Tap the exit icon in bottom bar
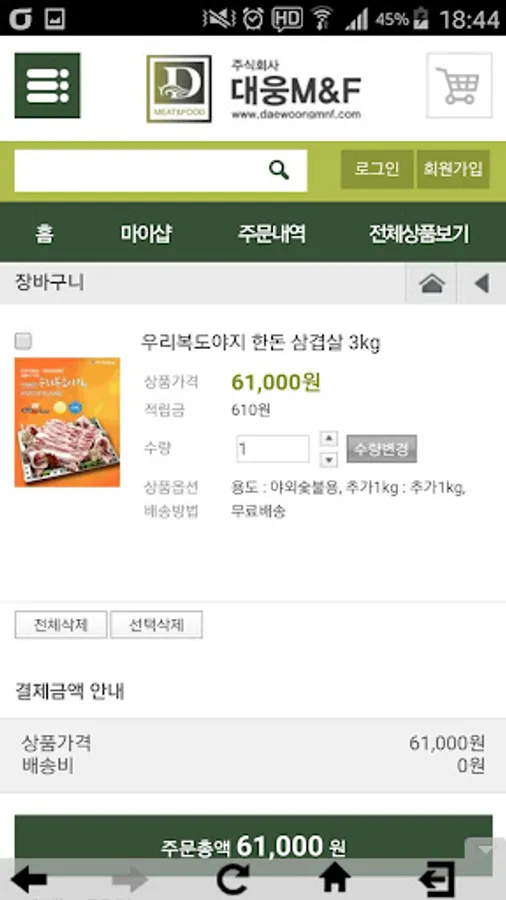 tap(437, 879)
